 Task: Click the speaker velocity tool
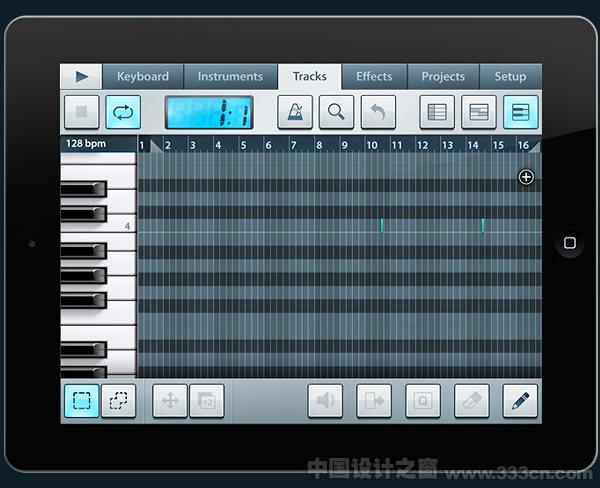coord(325,401)
